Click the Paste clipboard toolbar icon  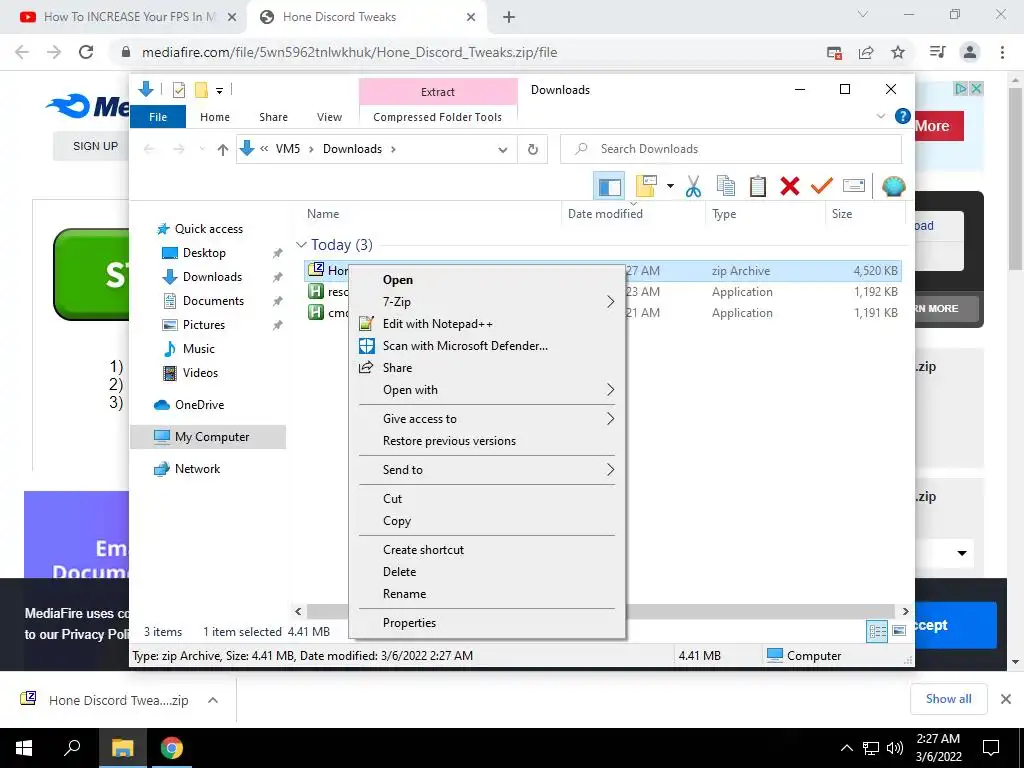pos(758,187)
